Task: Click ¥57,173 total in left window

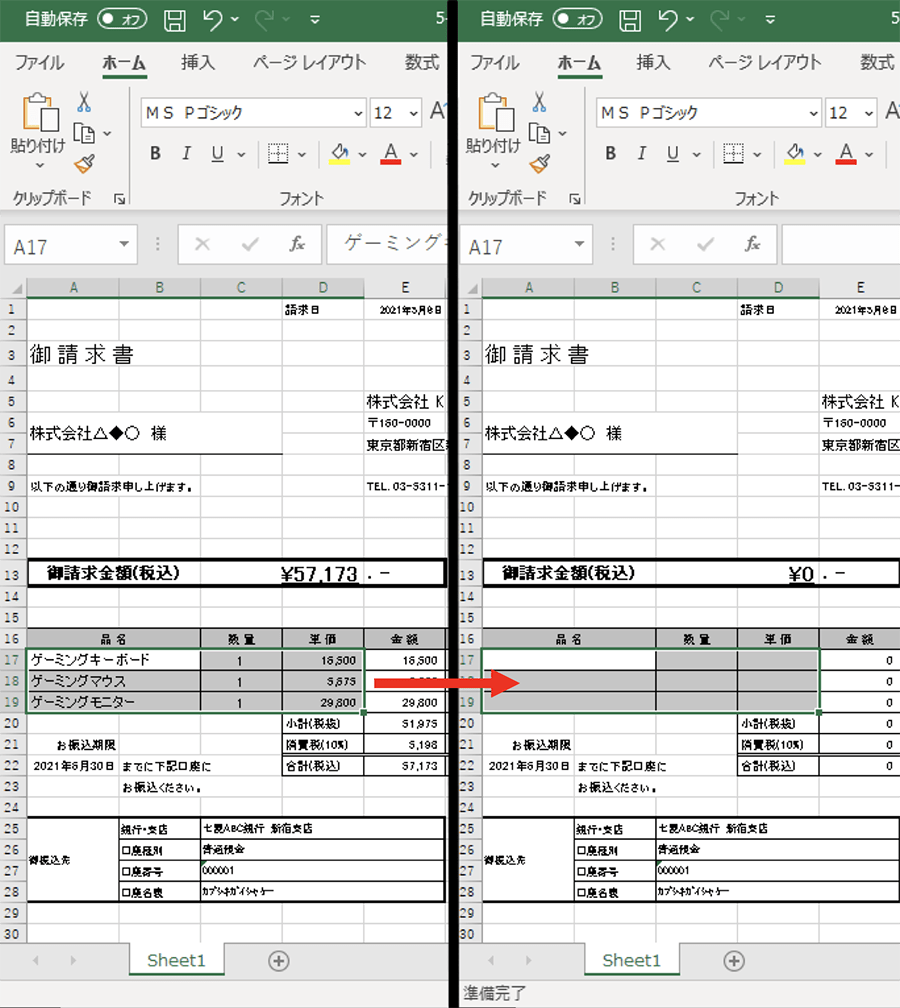Action: click(319, 573)
